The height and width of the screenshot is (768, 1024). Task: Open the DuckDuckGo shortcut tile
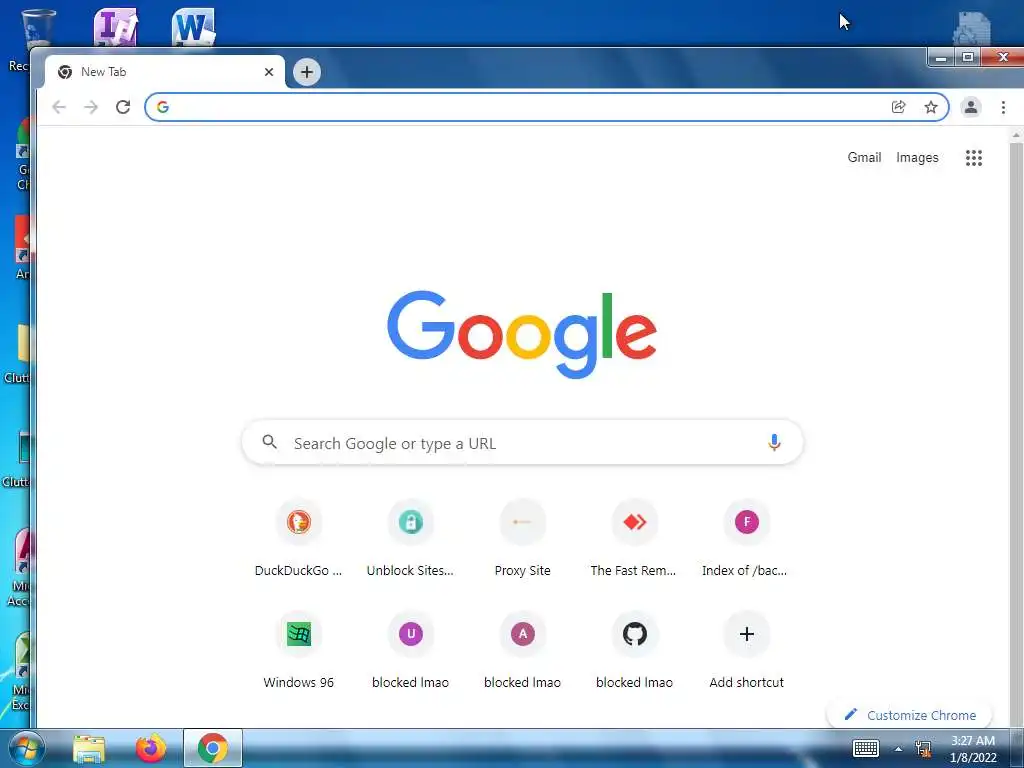click(298, 537)
